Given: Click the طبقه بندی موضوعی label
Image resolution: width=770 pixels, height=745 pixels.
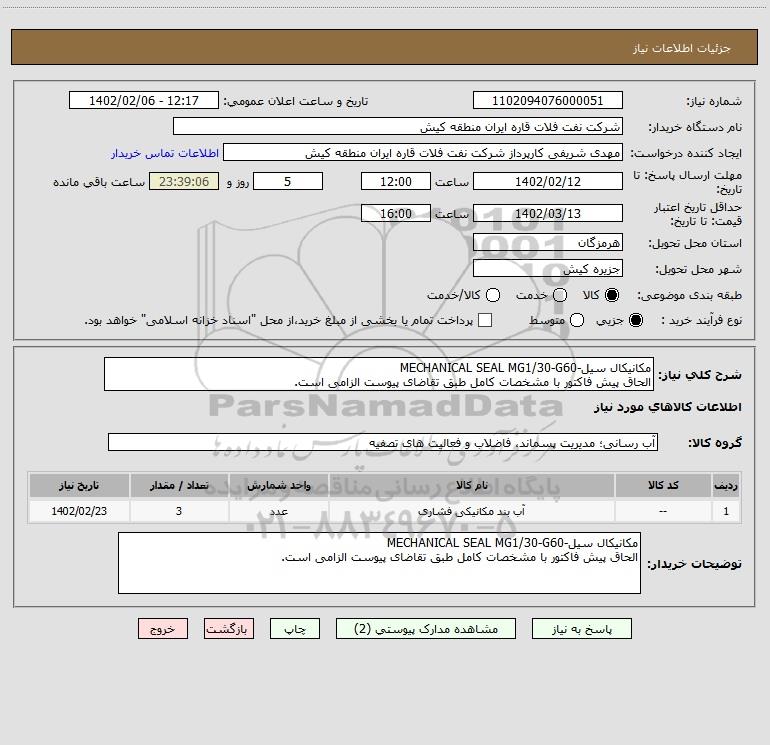Looking at the screenshot, I should pyautogui.click(x=689, y=296).
